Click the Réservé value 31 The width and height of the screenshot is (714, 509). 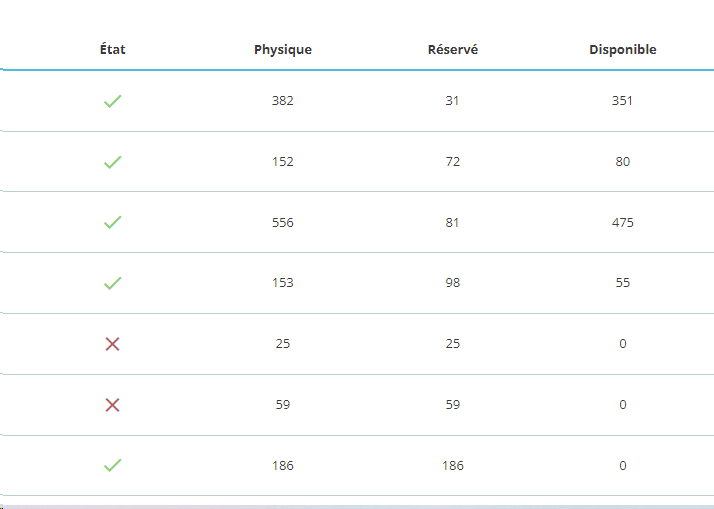click(x=453, y=101)
